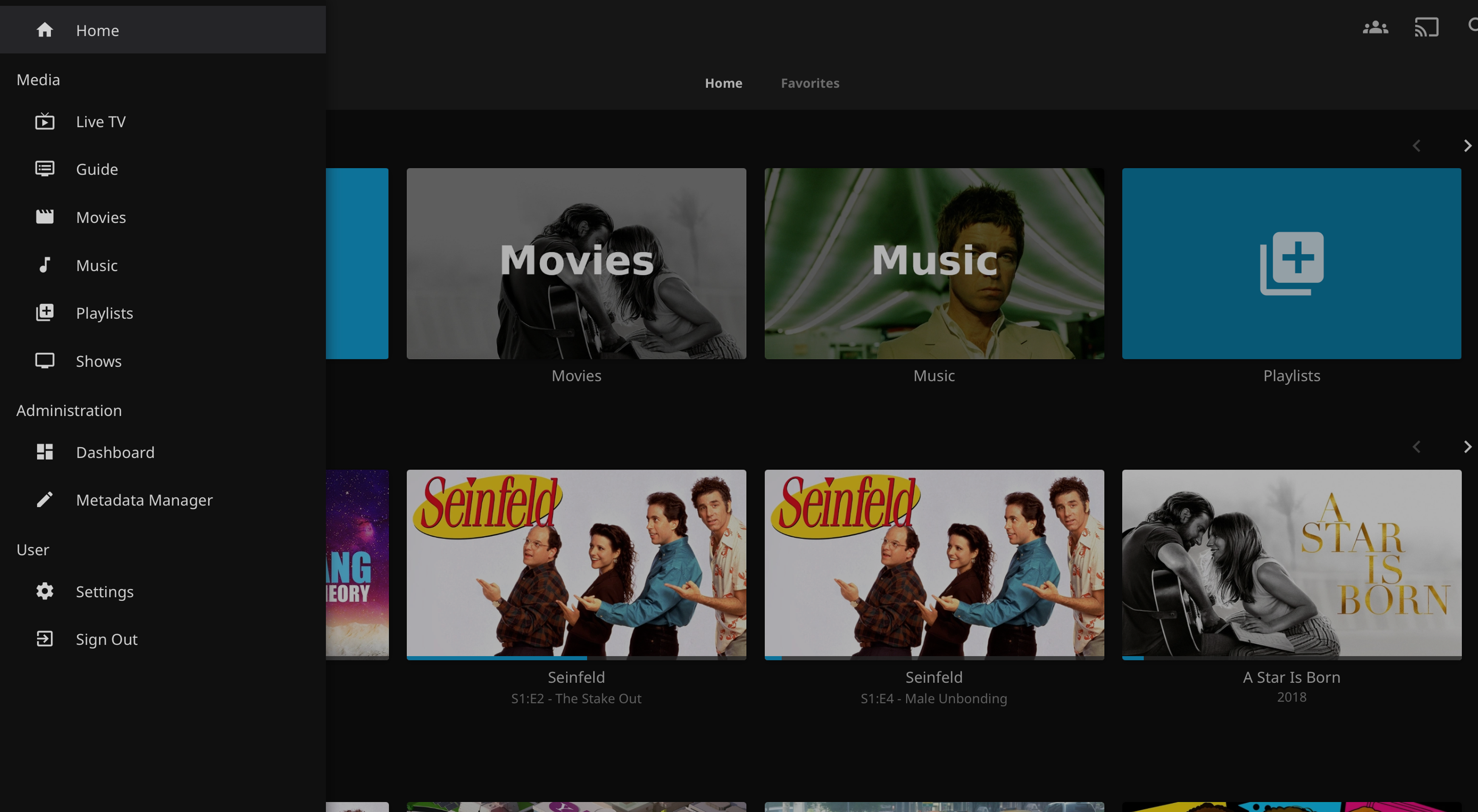Open Seinfeld The Stake Out thumbnail
Image resolution: width=1478 pixels, height=812 pixels.
(576, 565)
